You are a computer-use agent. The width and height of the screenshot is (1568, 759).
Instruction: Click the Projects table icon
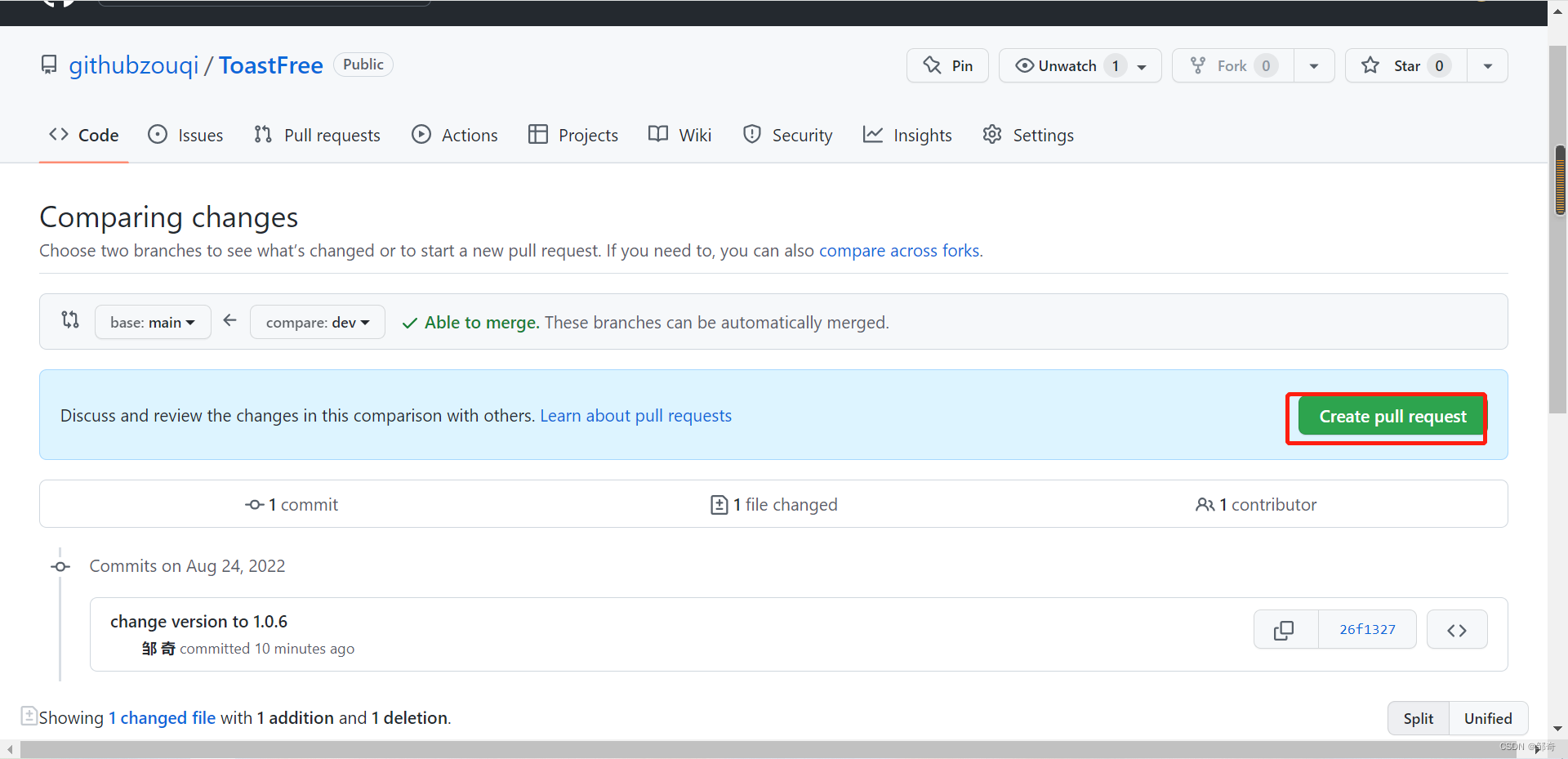click(538, 134)
